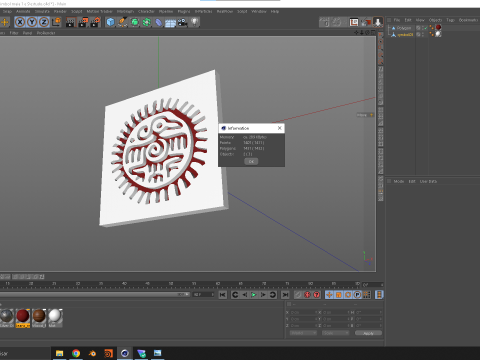Click Render to Picture Viewer icon
This screenshot has height=360, width=480.
(83, 22)
